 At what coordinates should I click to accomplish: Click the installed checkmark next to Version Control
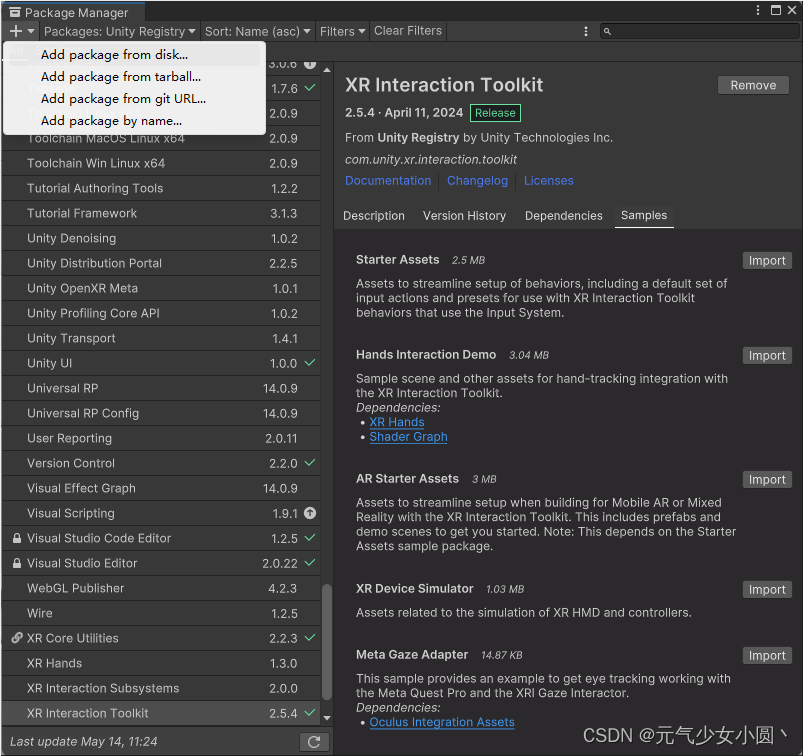(x=310, y=463)
